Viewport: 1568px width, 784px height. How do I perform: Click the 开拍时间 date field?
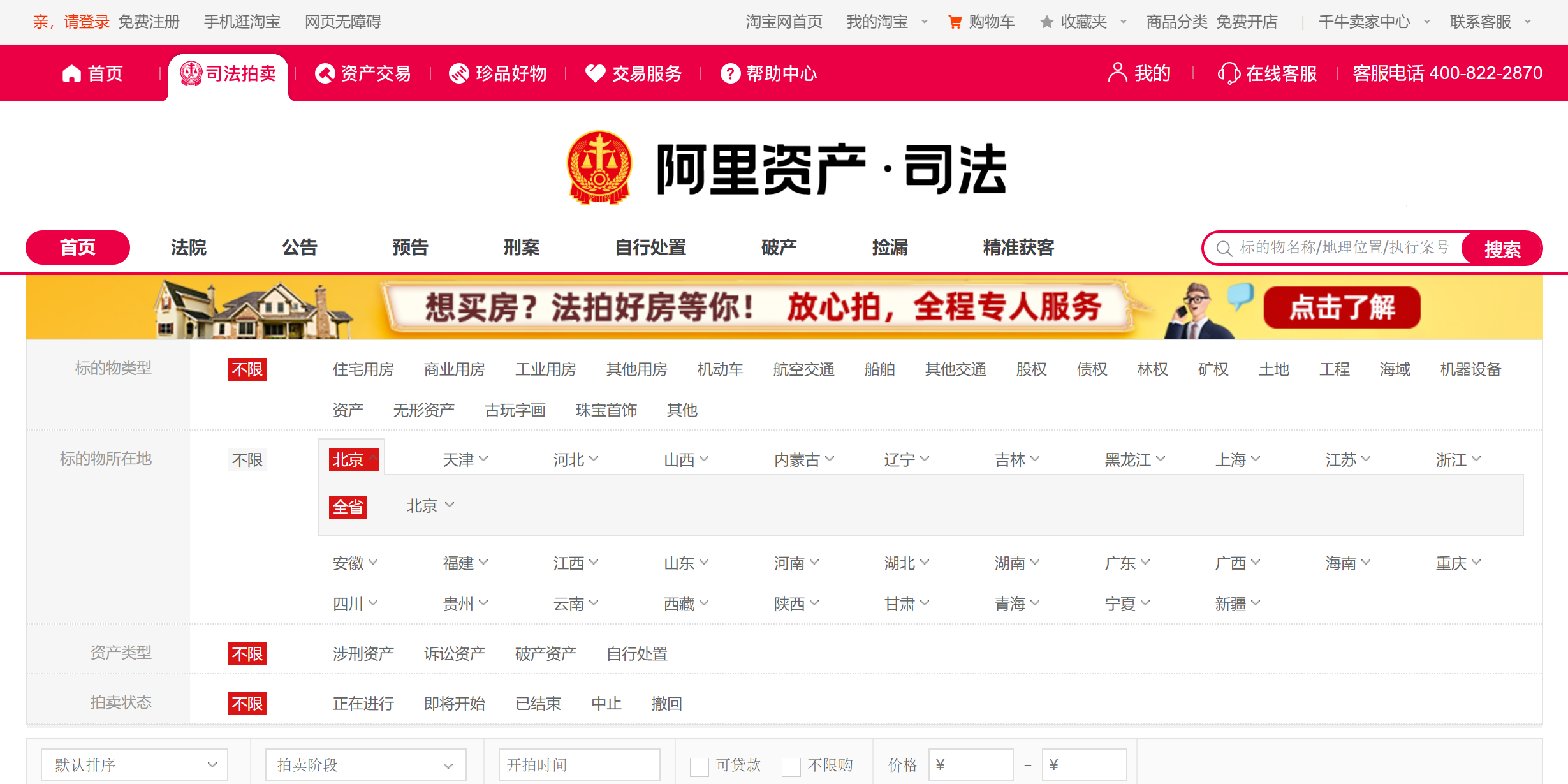pyautogui.click(x=579, y=765)
